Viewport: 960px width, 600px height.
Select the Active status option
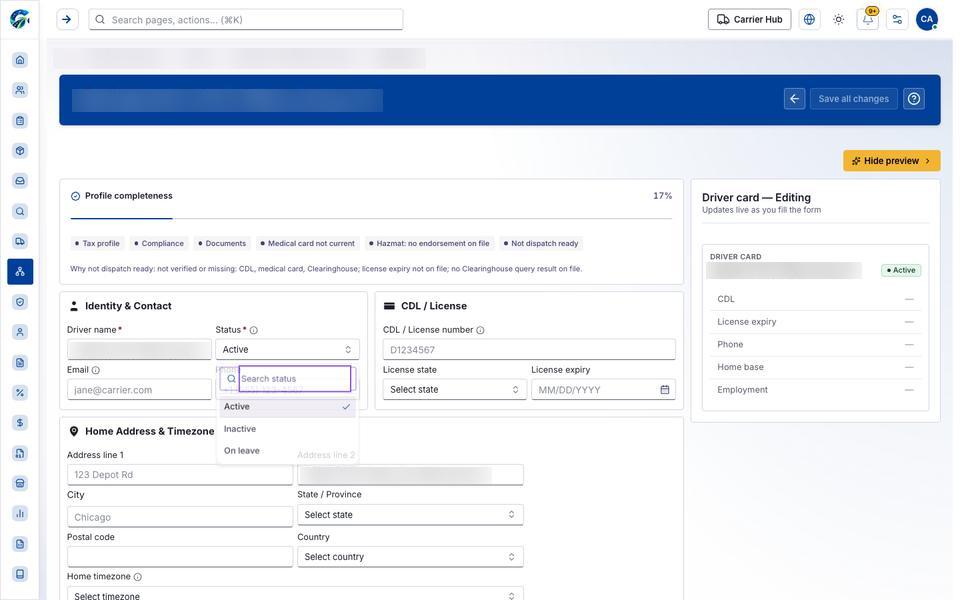pos(287,407)
